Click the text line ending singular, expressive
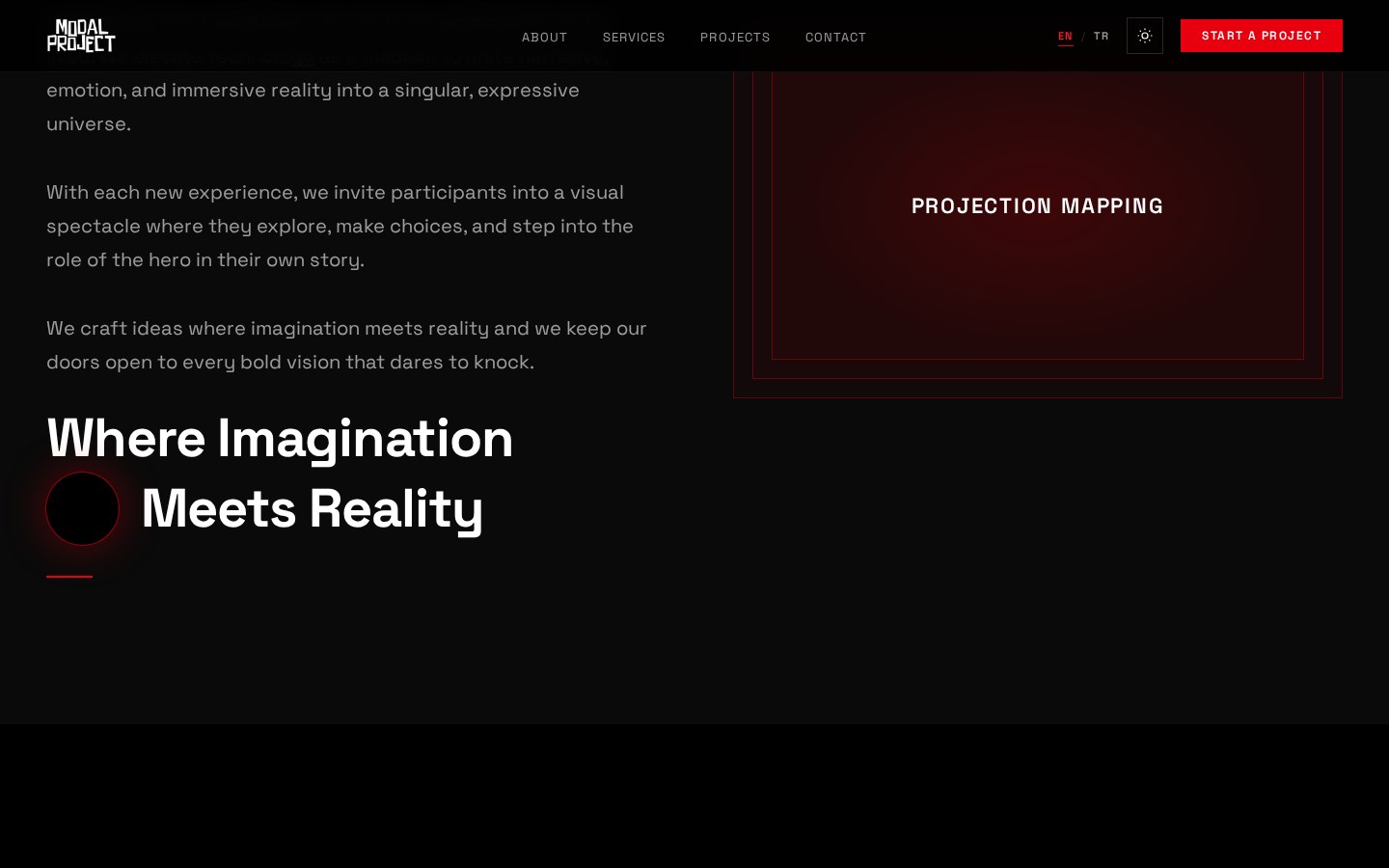 (313, 90)
